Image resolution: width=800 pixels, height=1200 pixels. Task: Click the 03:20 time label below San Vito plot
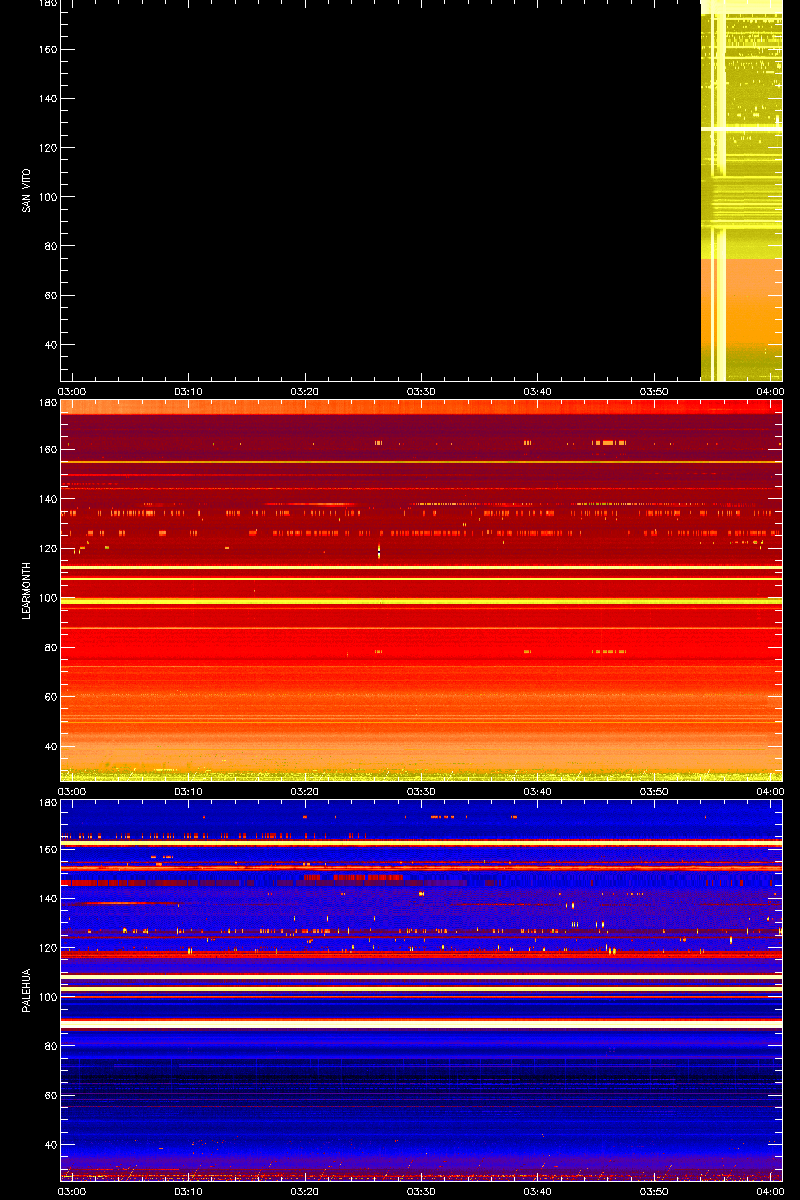[305, 392]
